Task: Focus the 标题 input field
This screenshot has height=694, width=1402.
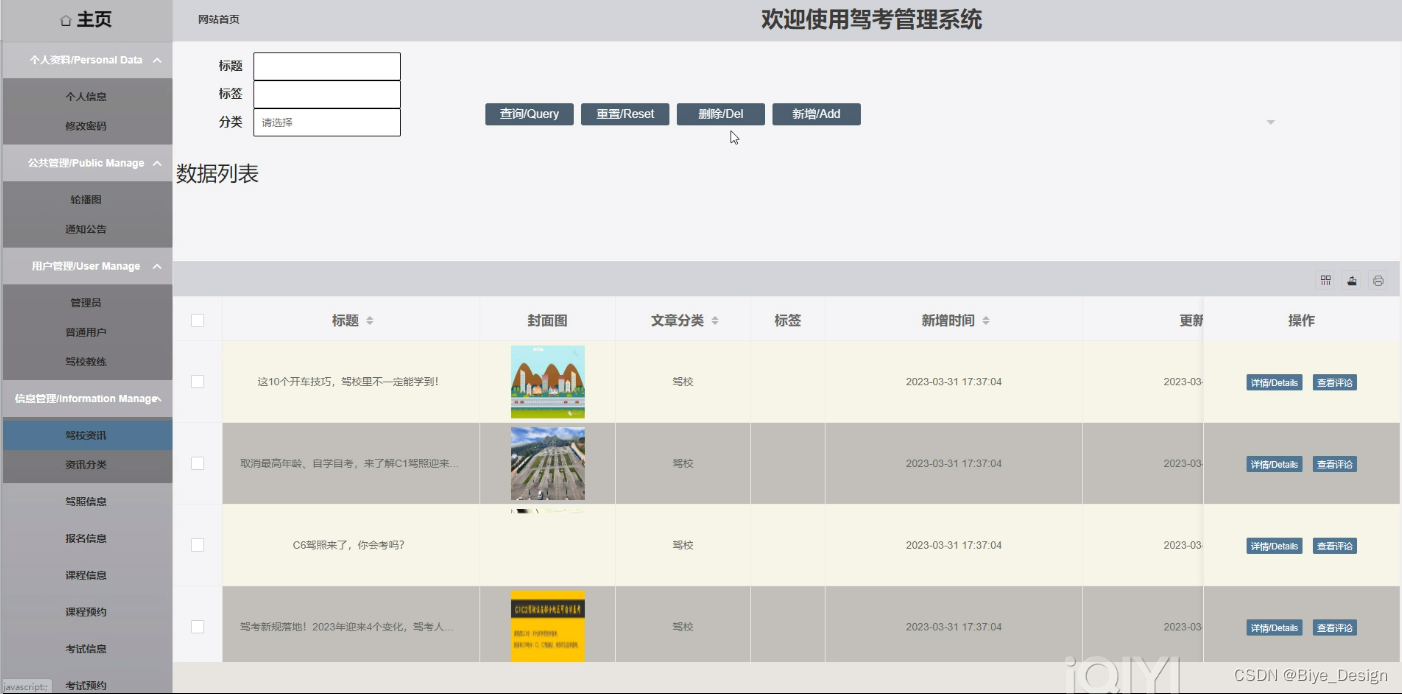Action: pos(327,66)
